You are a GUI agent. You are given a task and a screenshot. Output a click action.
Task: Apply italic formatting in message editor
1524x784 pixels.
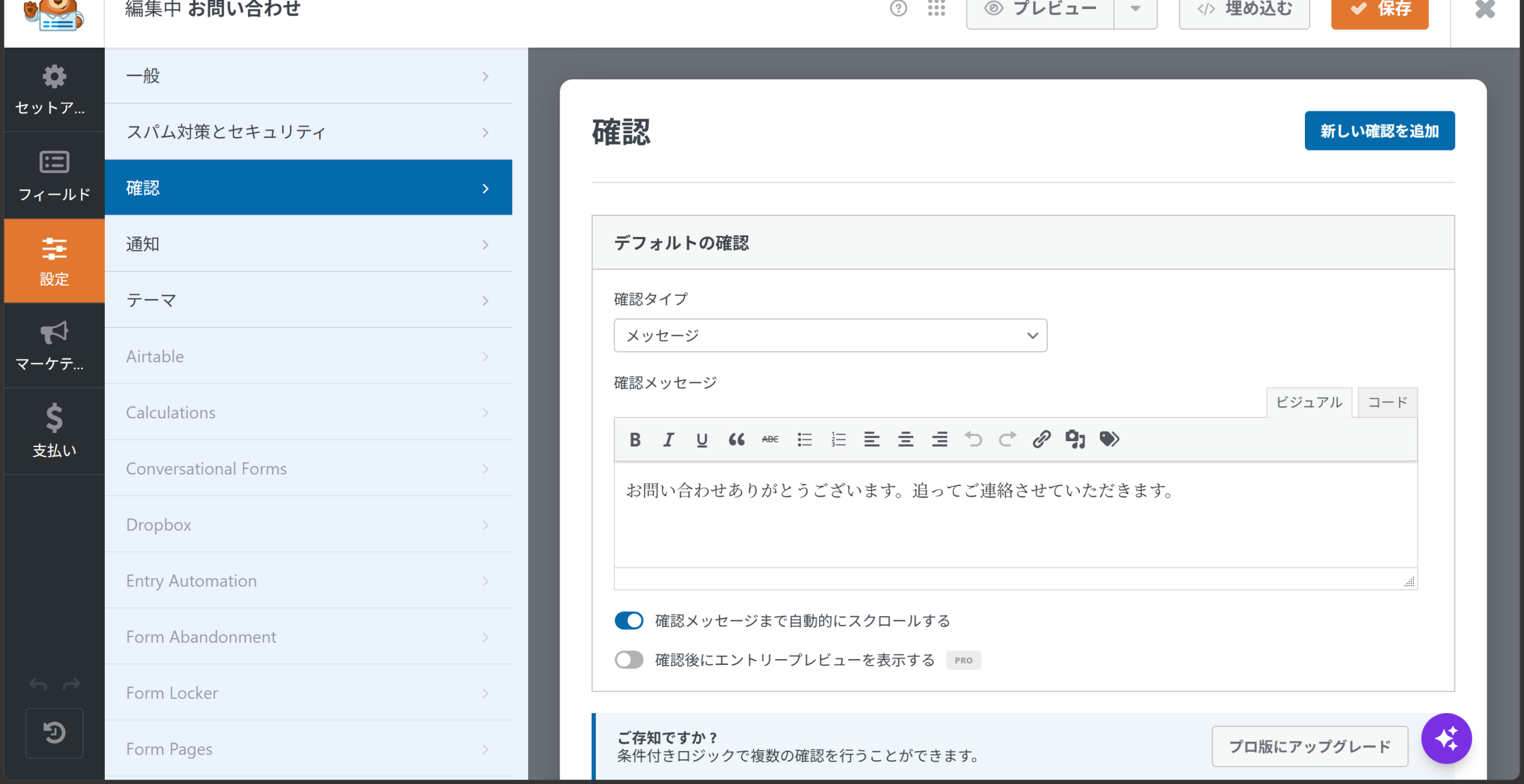[669, 439]
